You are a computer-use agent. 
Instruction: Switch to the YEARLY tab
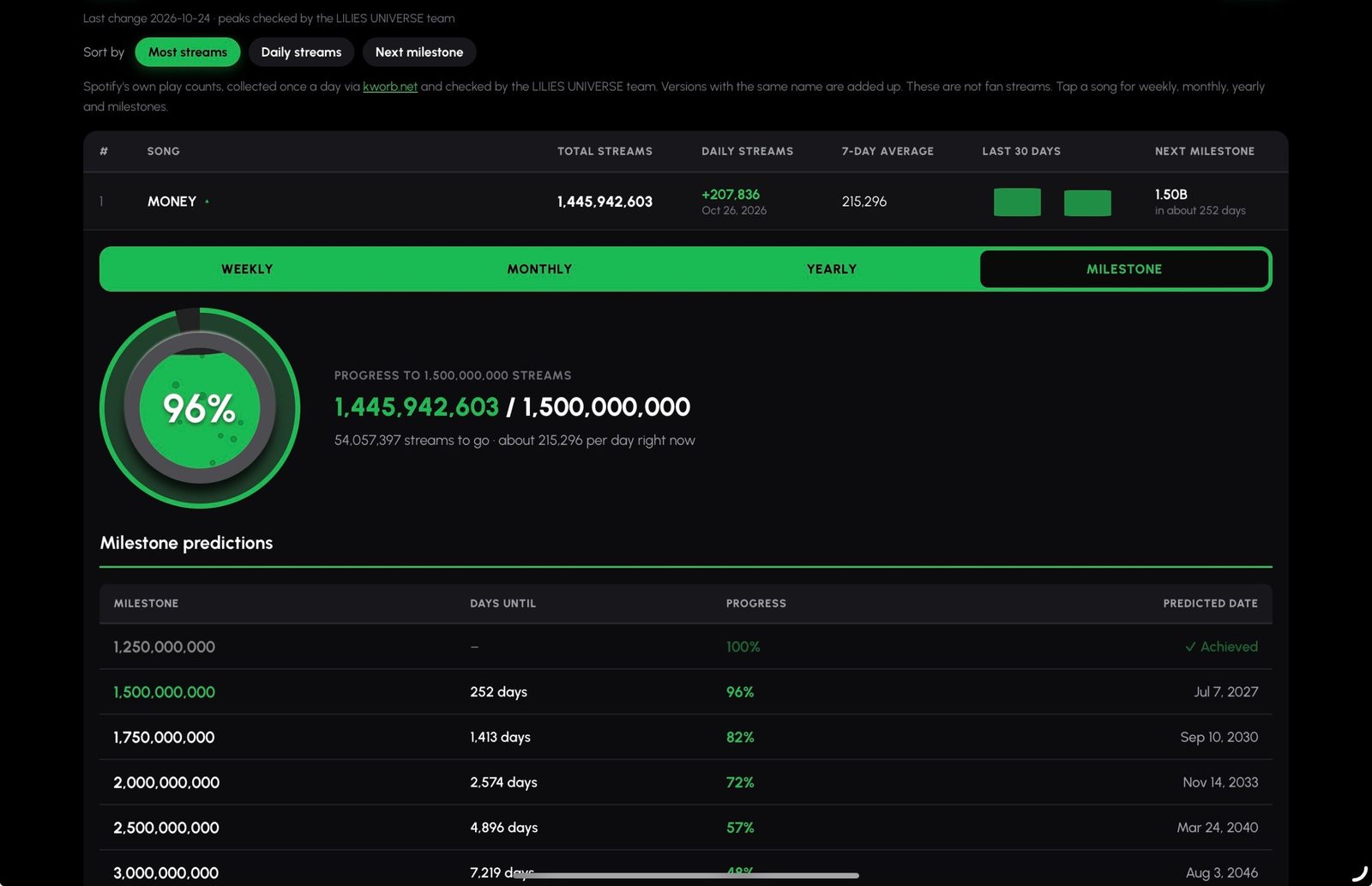[832, 269]
